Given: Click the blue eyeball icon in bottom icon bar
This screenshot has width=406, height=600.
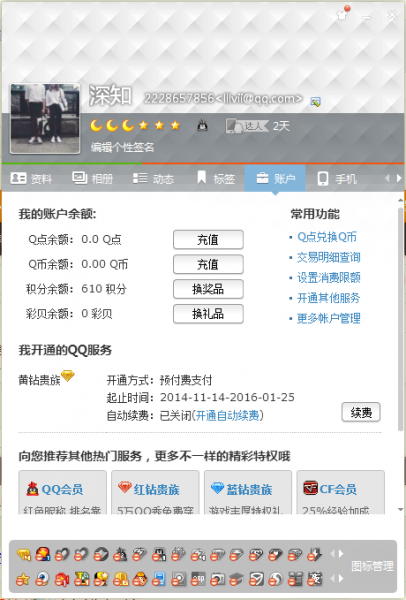Looking at the screenshot, I should (42, 579).
